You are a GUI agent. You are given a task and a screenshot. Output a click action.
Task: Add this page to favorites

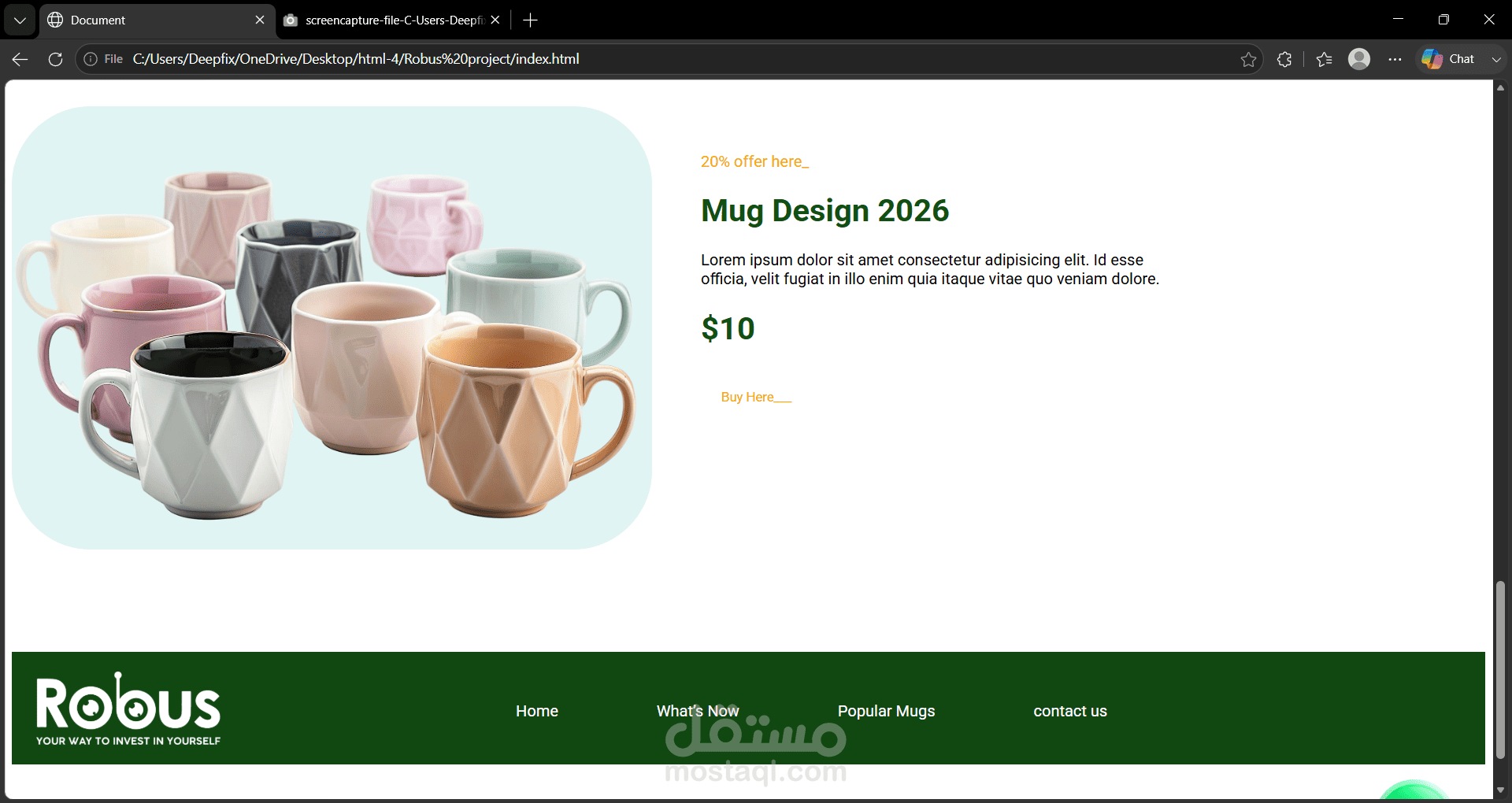click(1248, 59)
